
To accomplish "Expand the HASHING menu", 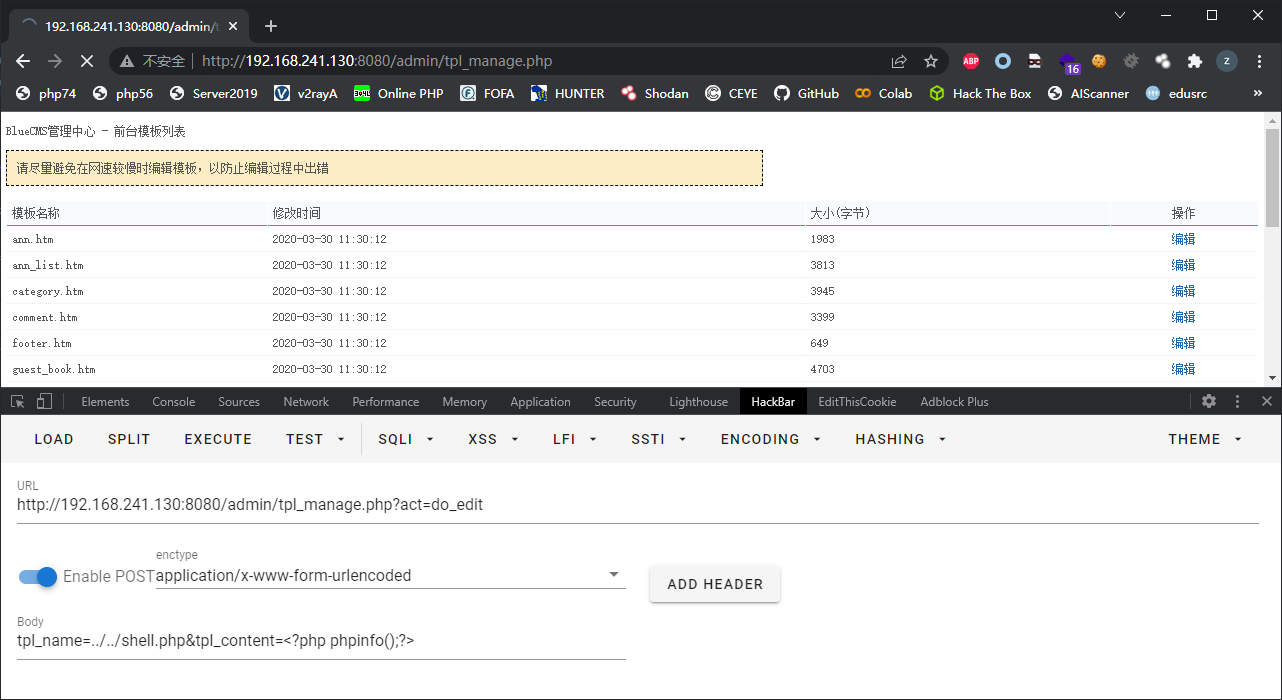I will coord(900,439).
